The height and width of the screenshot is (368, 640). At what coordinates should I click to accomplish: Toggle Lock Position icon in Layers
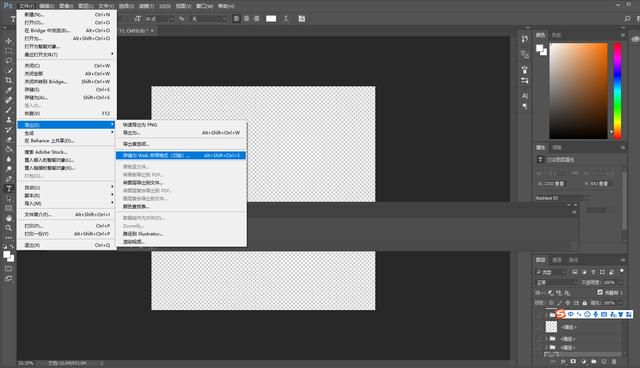pyautogui.click(x=568, y=303)
